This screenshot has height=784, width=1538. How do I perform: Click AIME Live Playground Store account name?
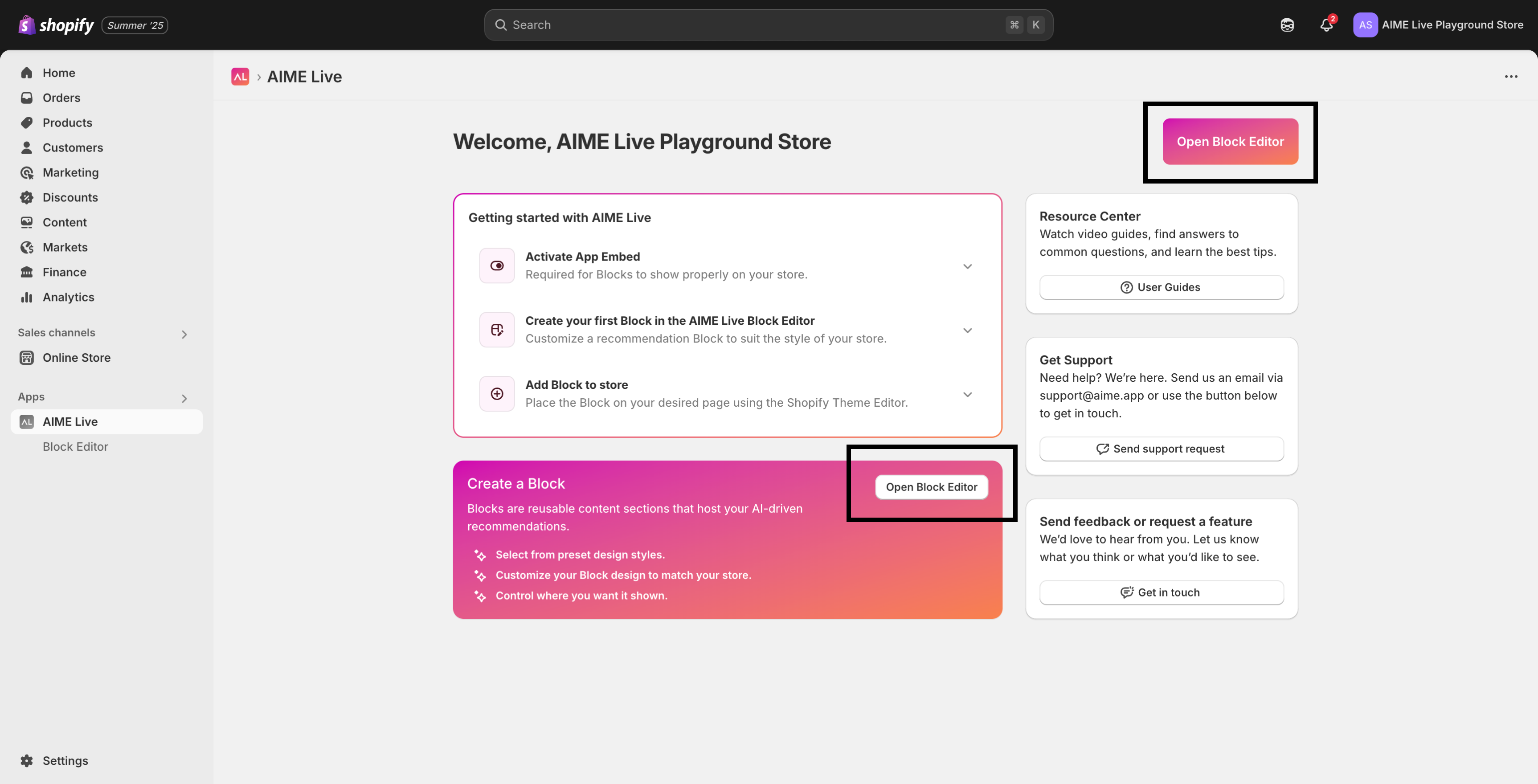tap(1452, 25)
